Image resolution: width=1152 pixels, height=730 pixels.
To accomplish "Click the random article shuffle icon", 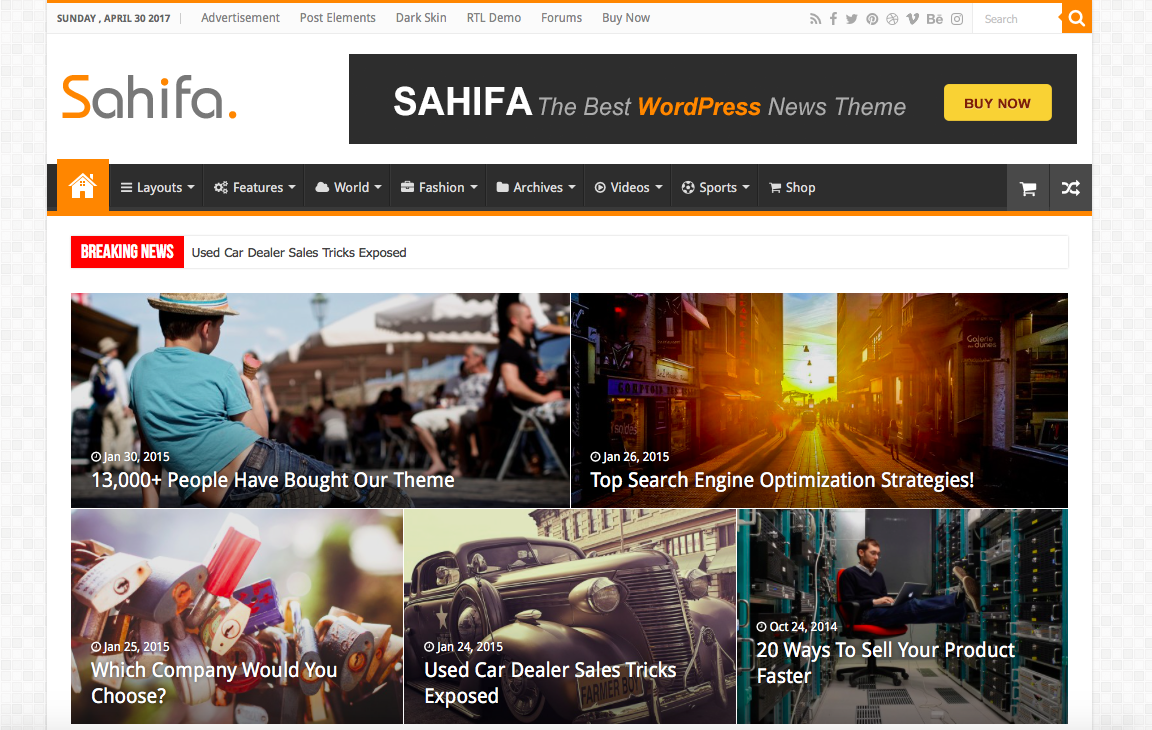I will click(x=1070, y=189).
